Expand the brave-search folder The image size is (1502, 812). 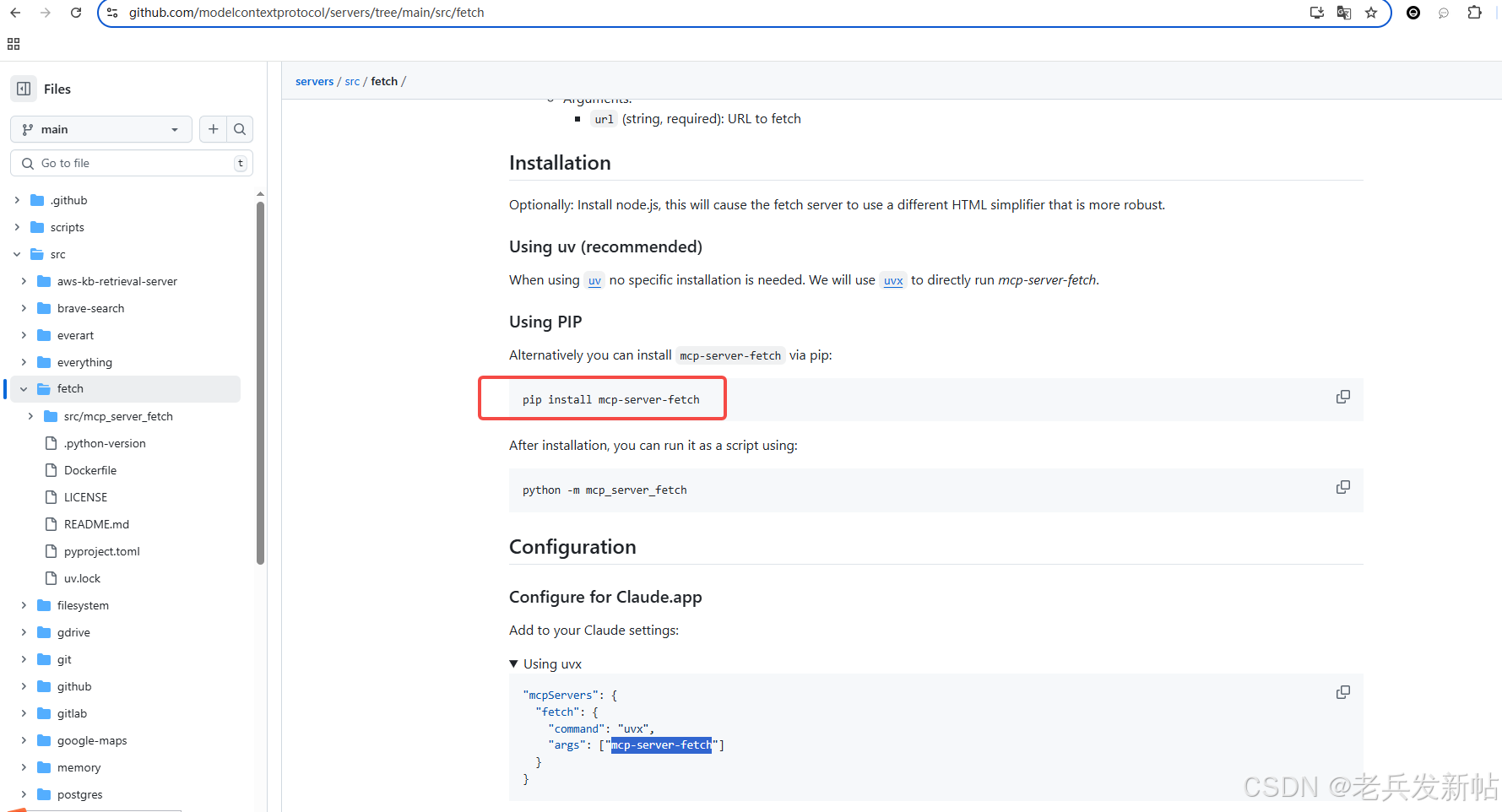point(24,308)
